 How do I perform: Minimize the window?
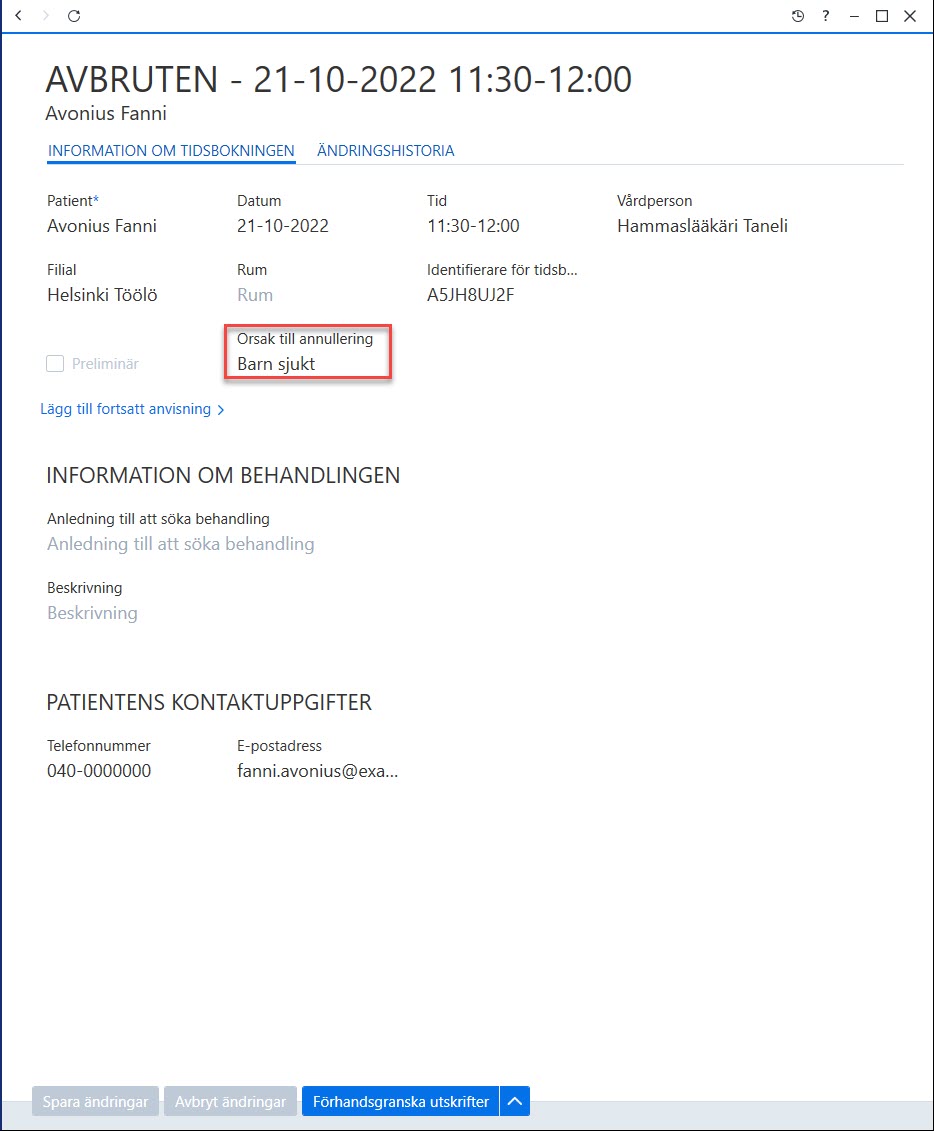(x=854, y=16)
